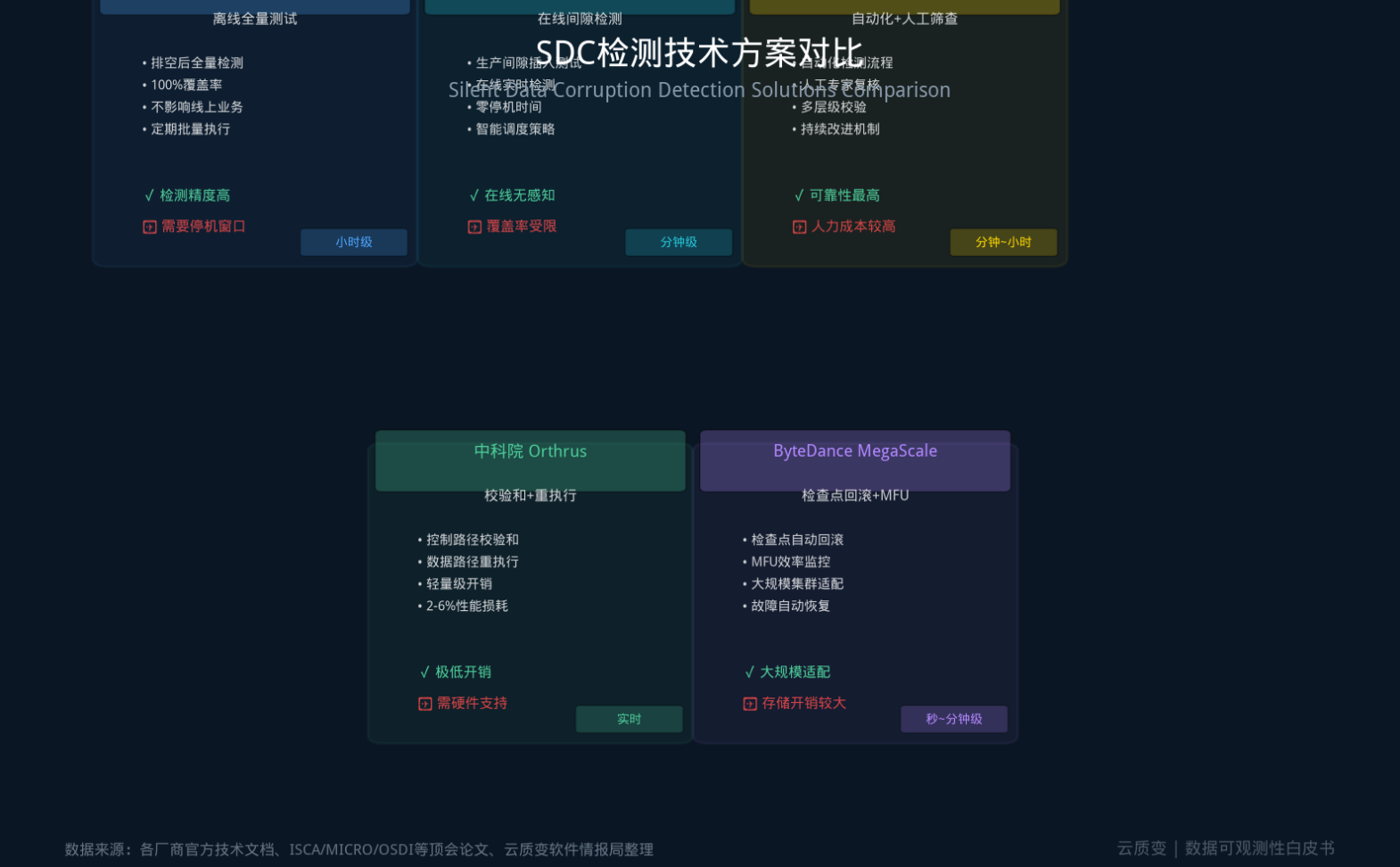The height and width of the screenshot is (867, 1400).
Task: Click the 在线间隙检测 subtitle
Action: pos(580,19)
